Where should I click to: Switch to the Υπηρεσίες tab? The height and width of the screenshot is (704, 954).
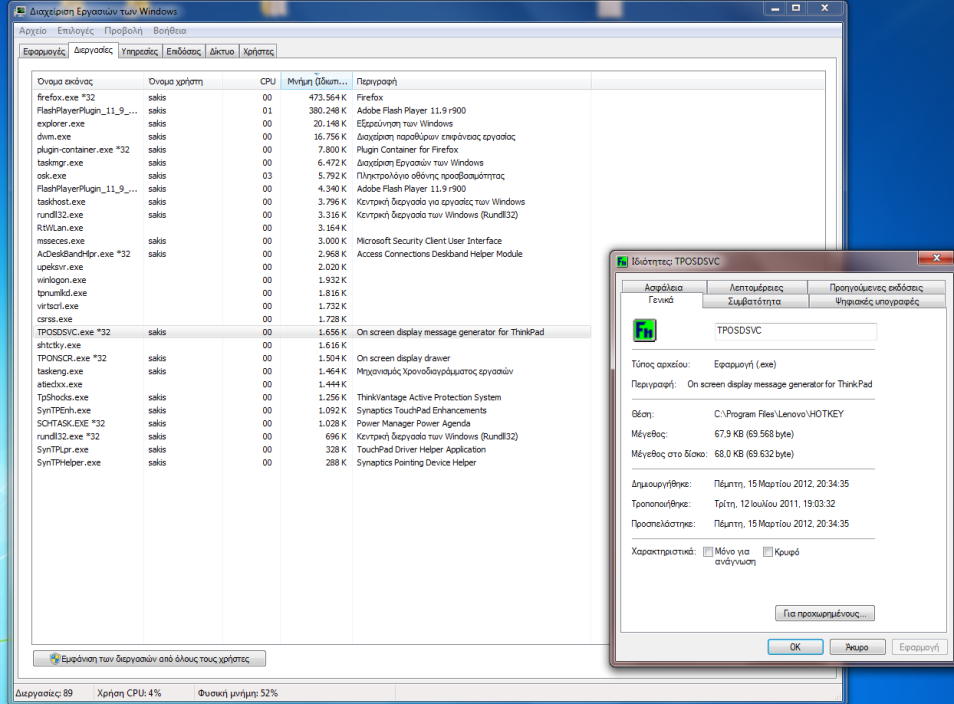pyautogui.click(x=139, y=52)
